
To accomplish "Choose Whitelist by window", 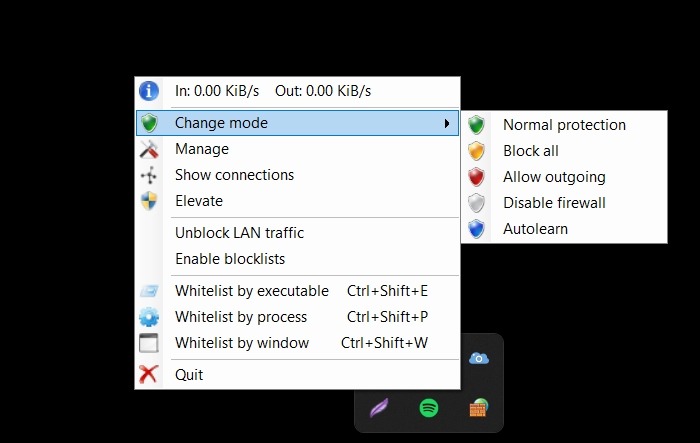I will click(242, 343).
